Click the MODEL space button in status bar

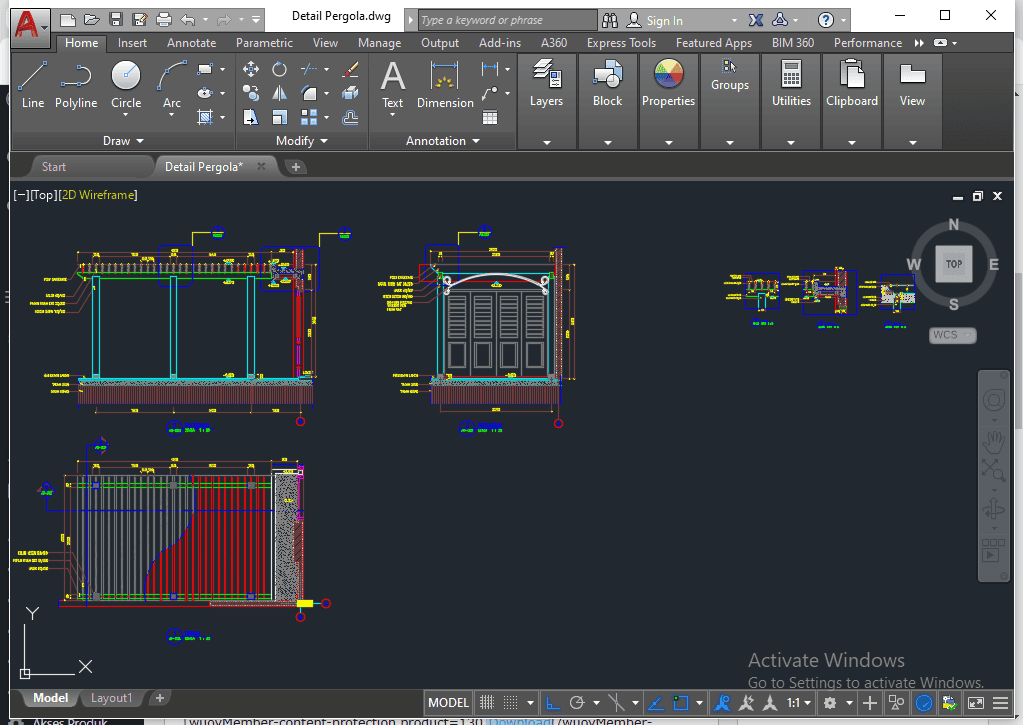pos(448,703)
